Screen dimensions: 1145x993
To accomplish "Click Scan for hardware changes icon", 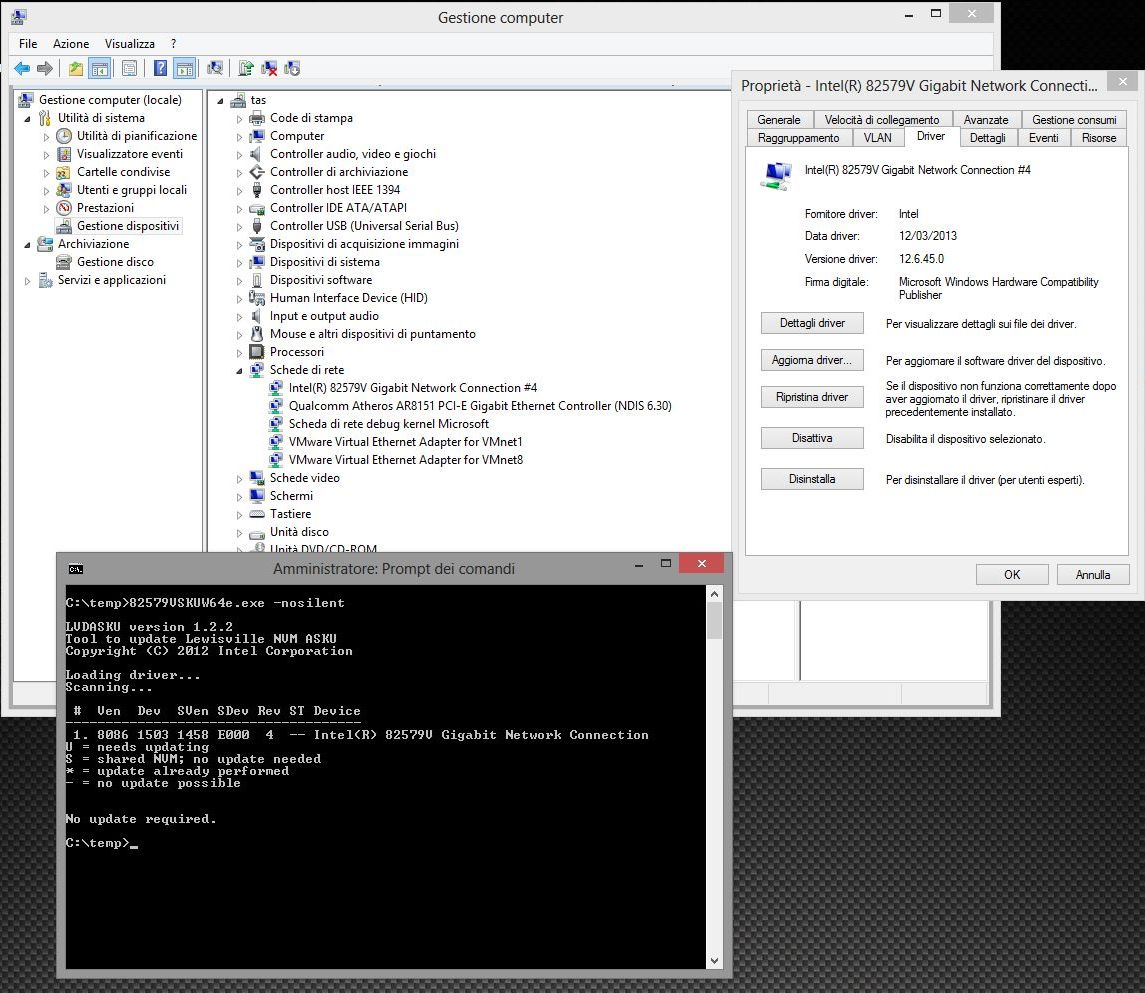I will (215, 69).
